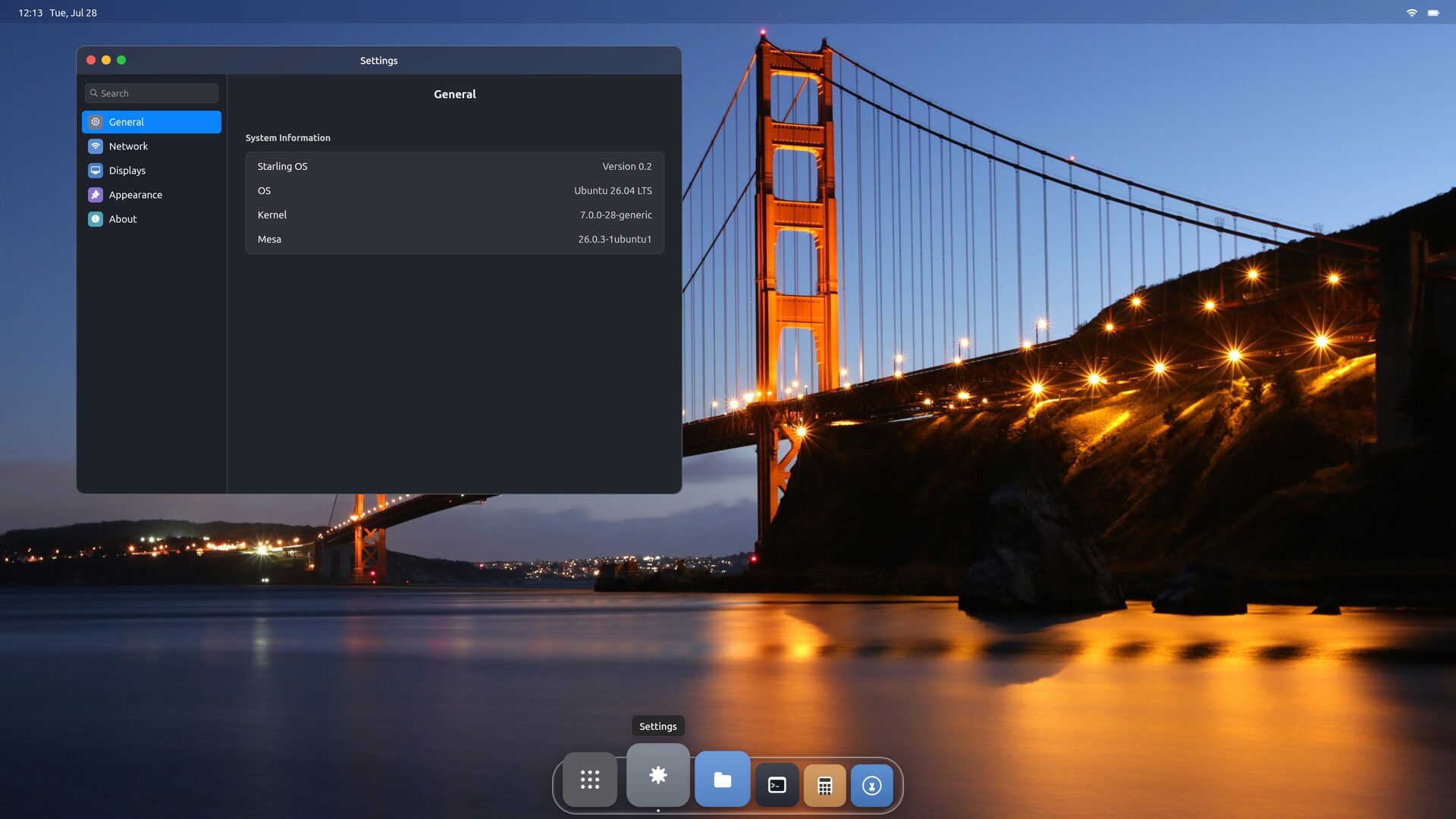Focus the Search field in Settings sidebar
Viewport: 1456px width, 819px height.
click(x=152, y=93)
